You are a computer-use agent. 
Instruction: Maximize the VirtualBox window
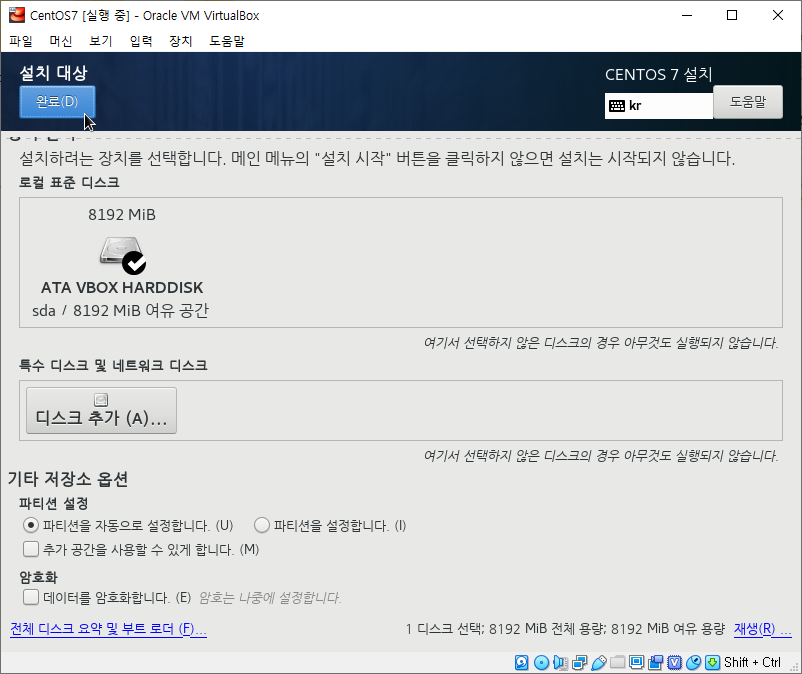click(732, 15)
